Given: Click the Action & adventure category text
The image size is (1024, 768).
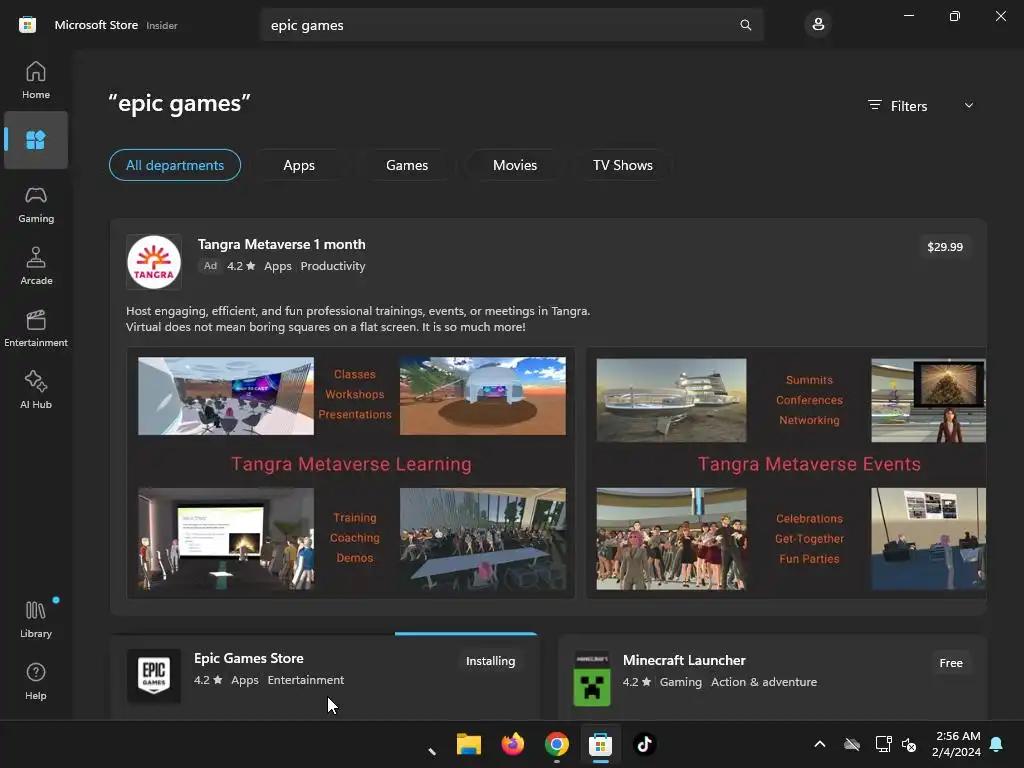Looking at the screenshot, I should pos(763,682).
